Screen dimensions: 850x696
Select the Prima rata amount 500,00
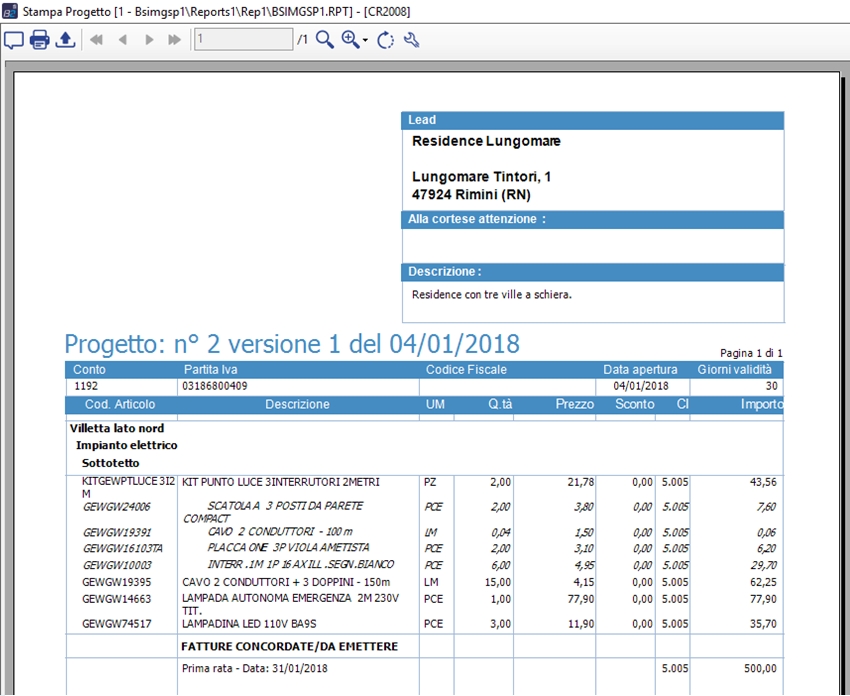(x=757, y=667)
